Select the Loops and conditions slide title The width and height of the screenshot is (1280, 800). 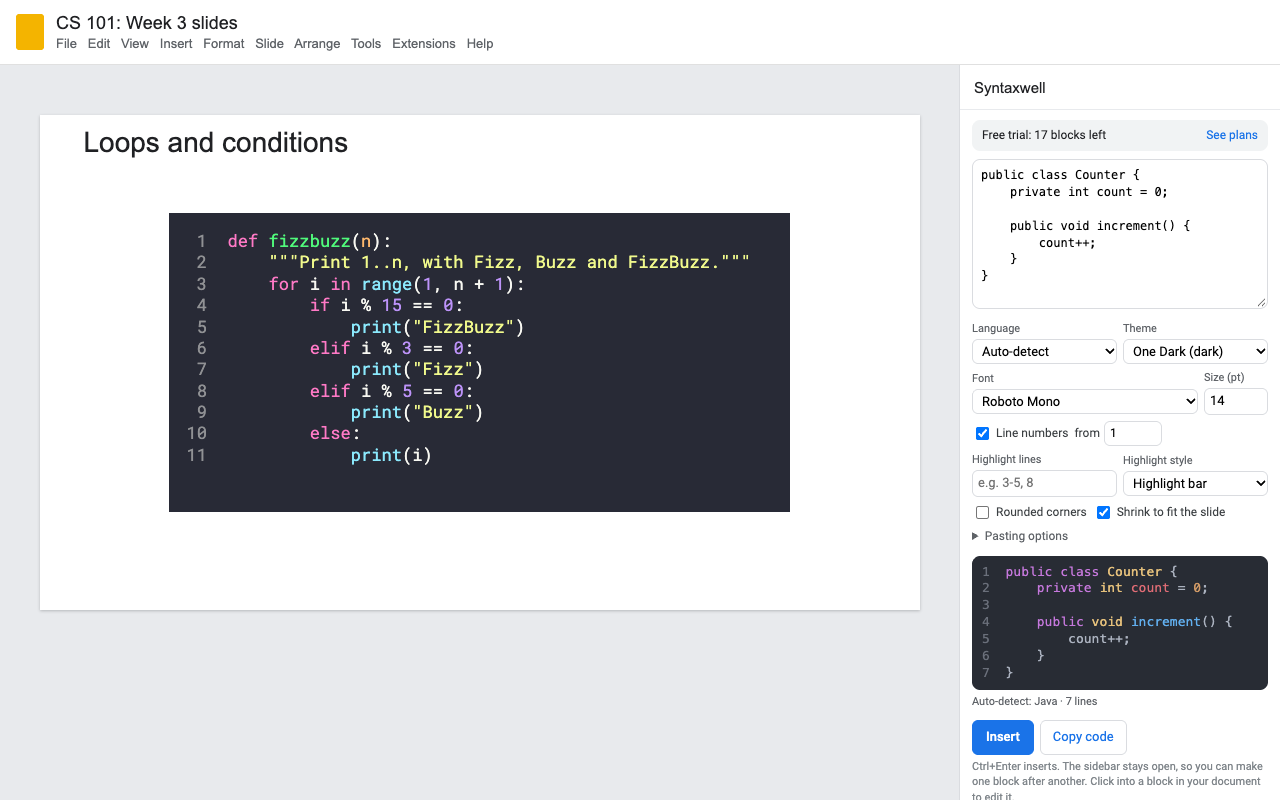[216, 143]
